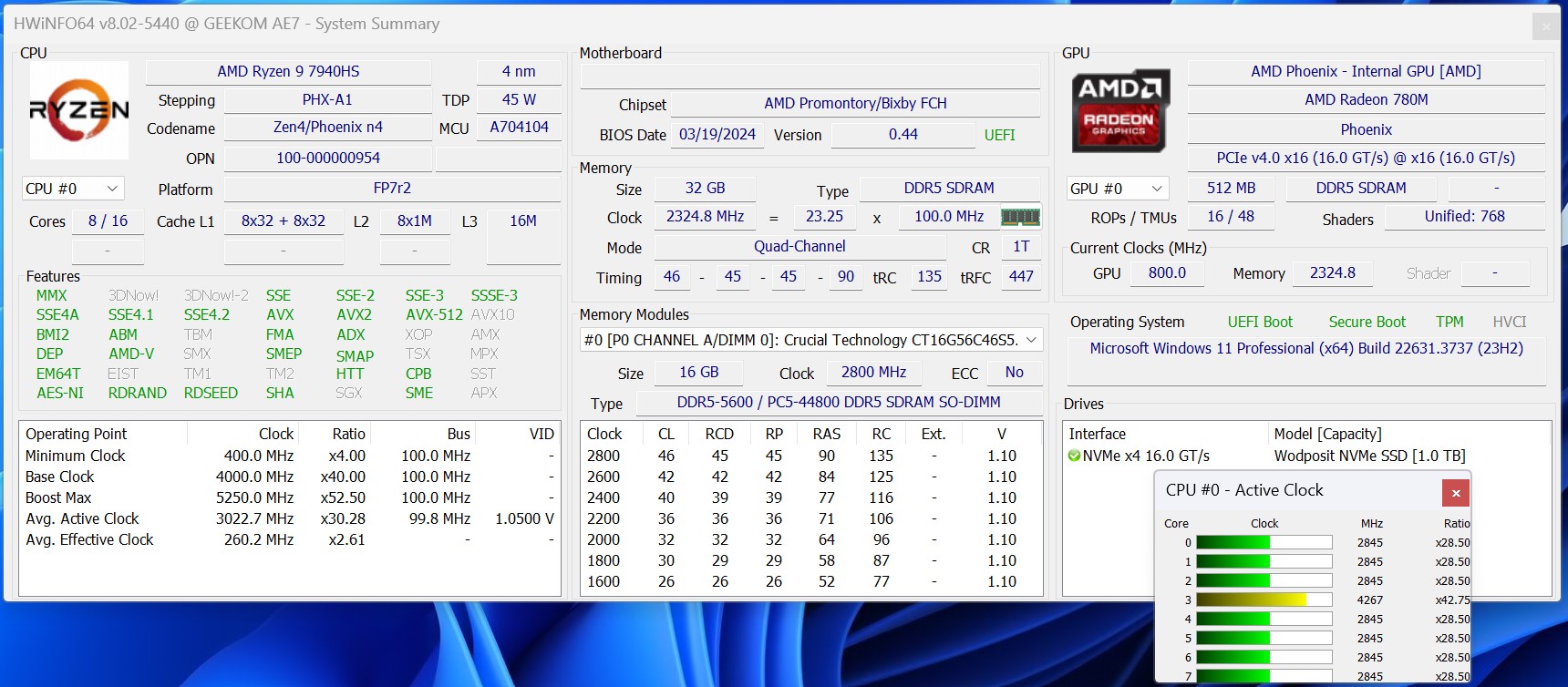1568x687 pixels.
Task: Expand the Crucial memory module dropdown list
Action: coord(1031,340)
